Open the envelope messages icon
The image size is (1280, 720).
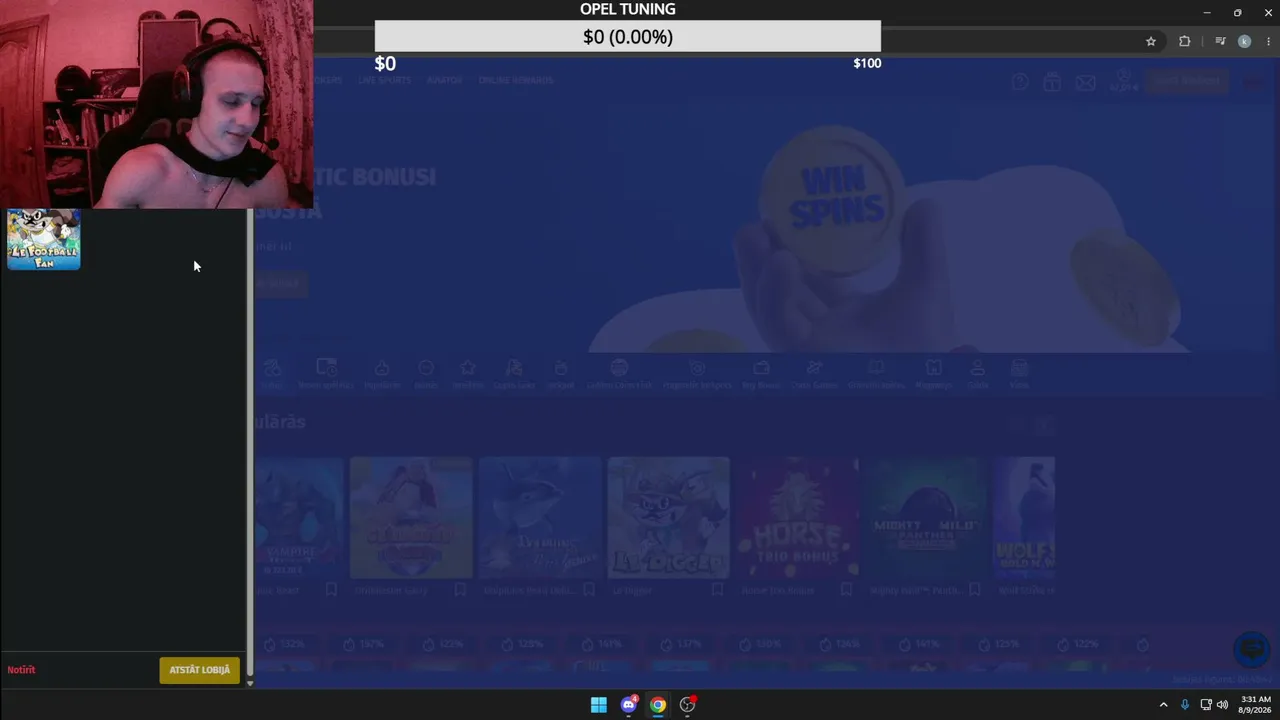pyautogui.click(x=1085, y=82)
